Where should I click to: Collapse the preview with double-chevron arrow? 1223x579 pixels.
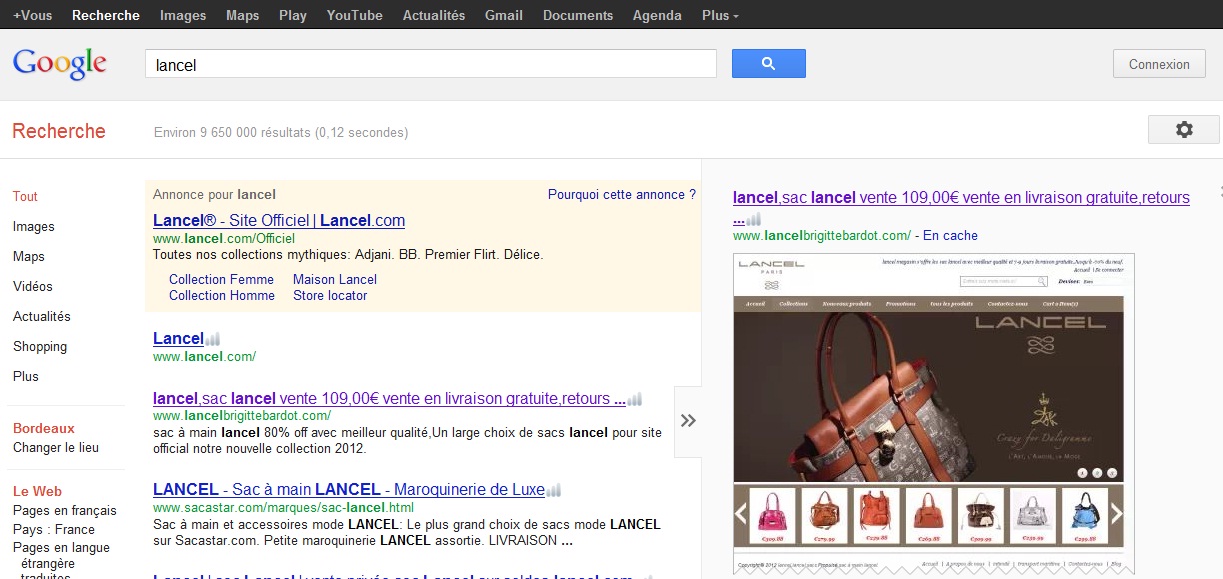point(688,421)
